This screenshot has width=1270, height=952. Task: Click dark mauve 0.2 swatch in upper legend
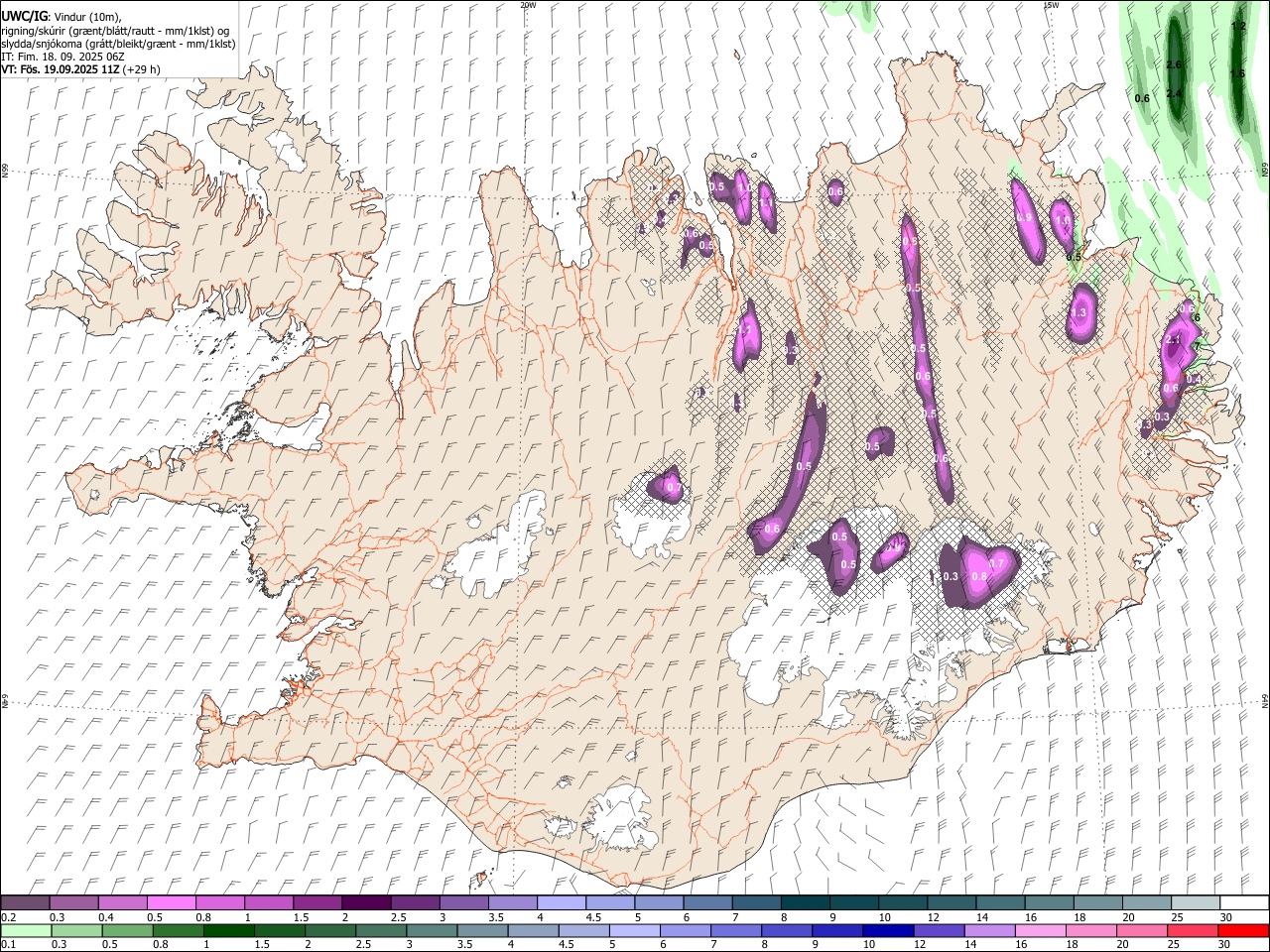(25, 903)
